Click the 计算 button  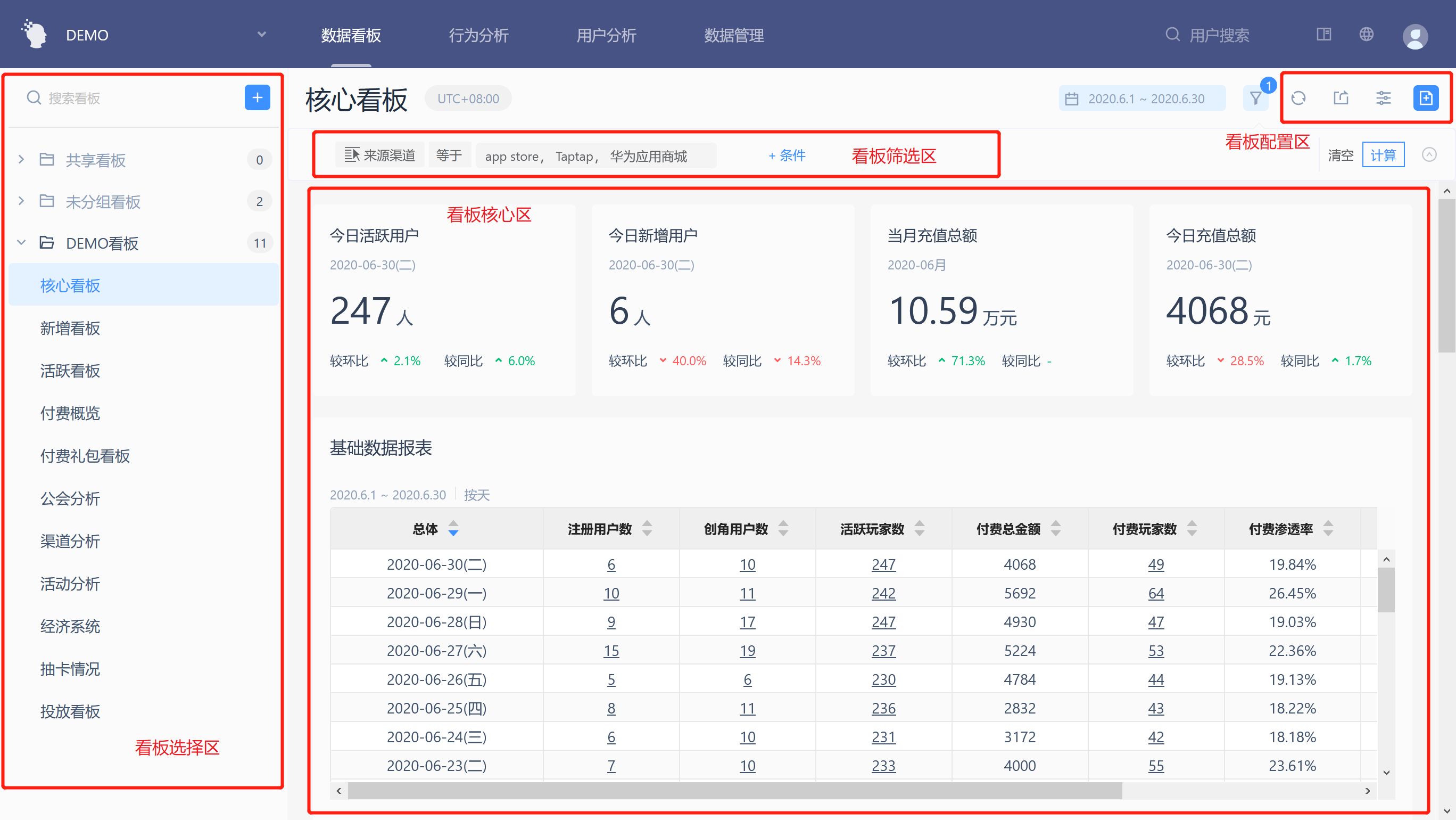click(x=1383, y=155)
